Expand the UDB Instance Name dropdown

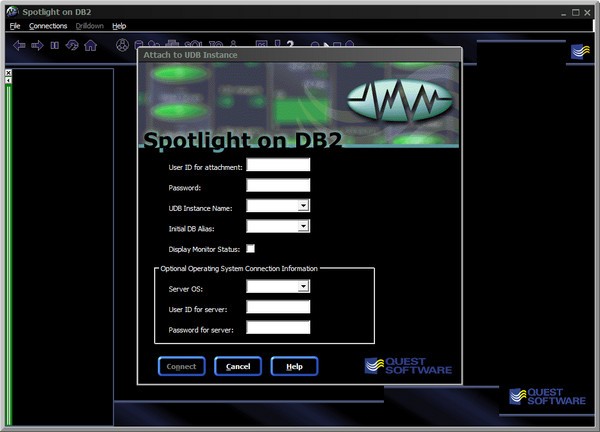(303, 207)
